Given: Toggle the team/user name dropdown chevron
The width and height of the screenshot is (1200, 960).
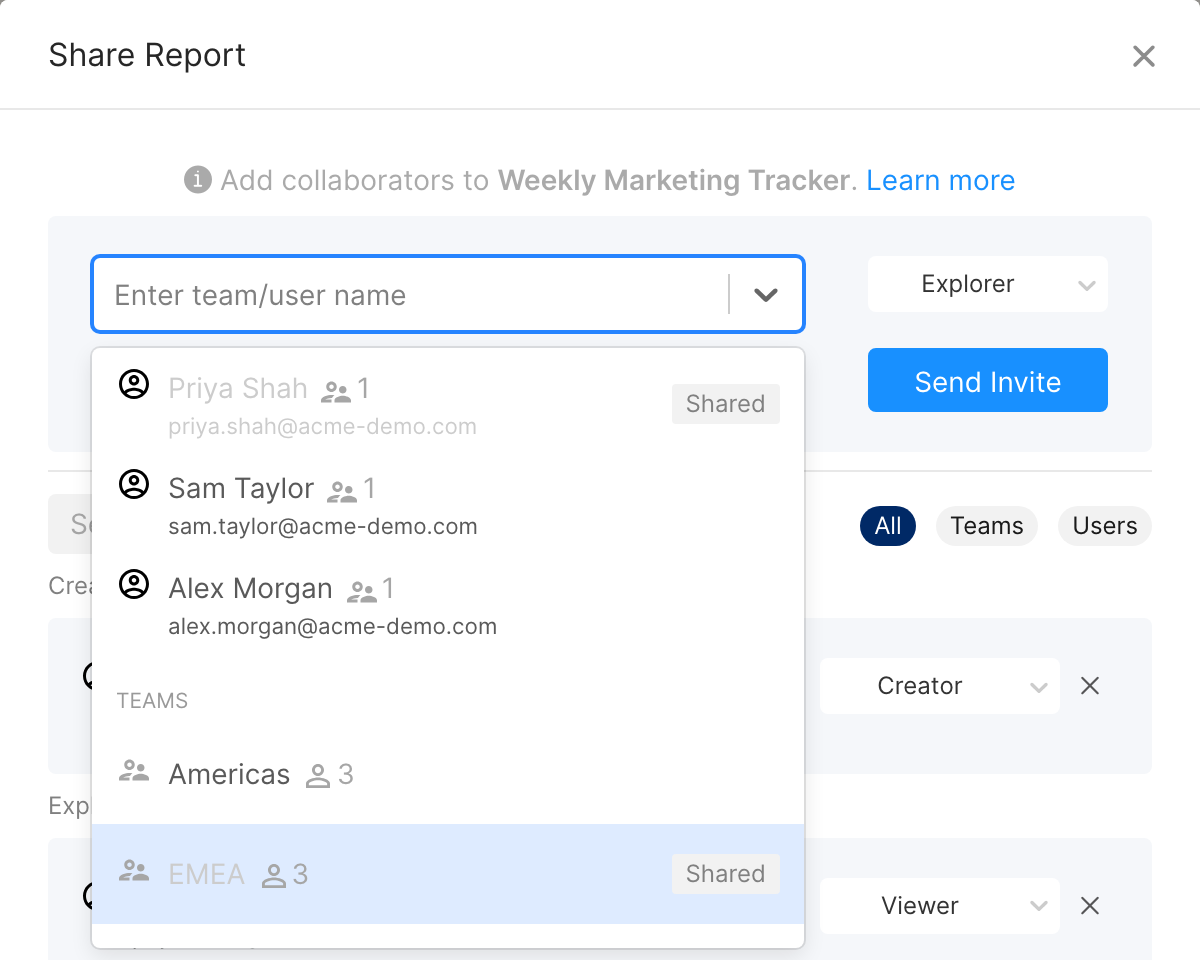Looking at the screenshot, I should tap(766, 295).
